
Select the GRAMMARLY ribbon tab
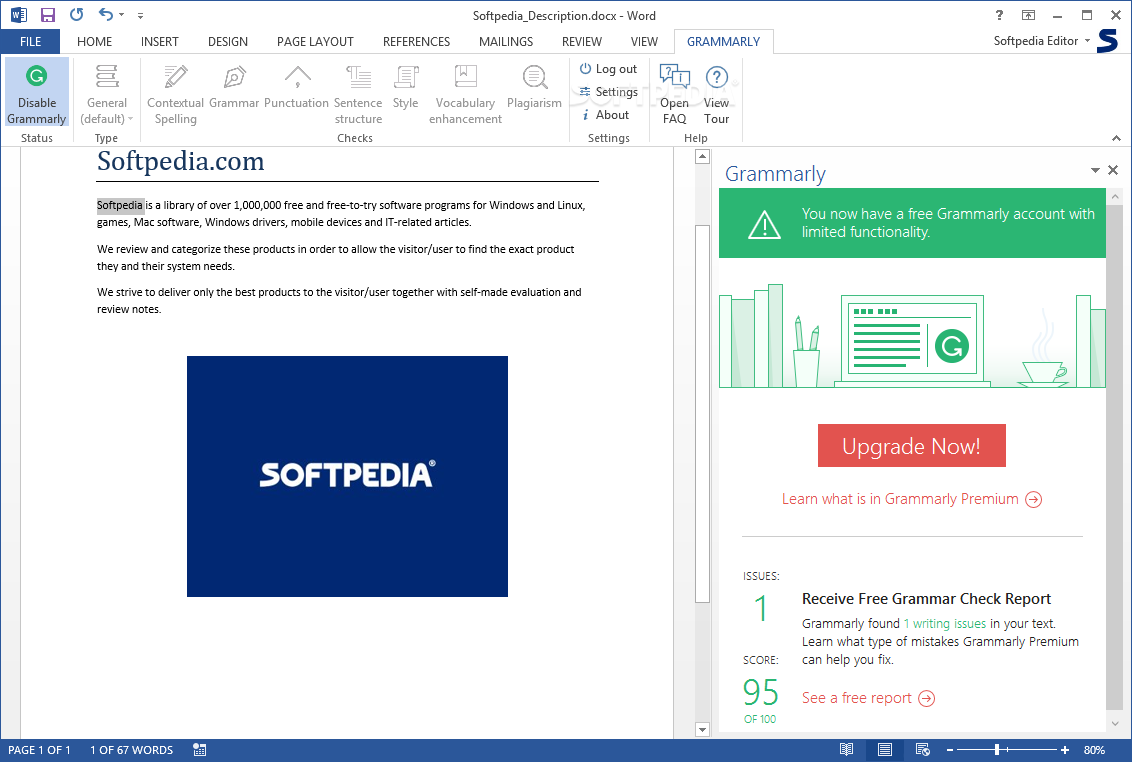pos(723,41)
